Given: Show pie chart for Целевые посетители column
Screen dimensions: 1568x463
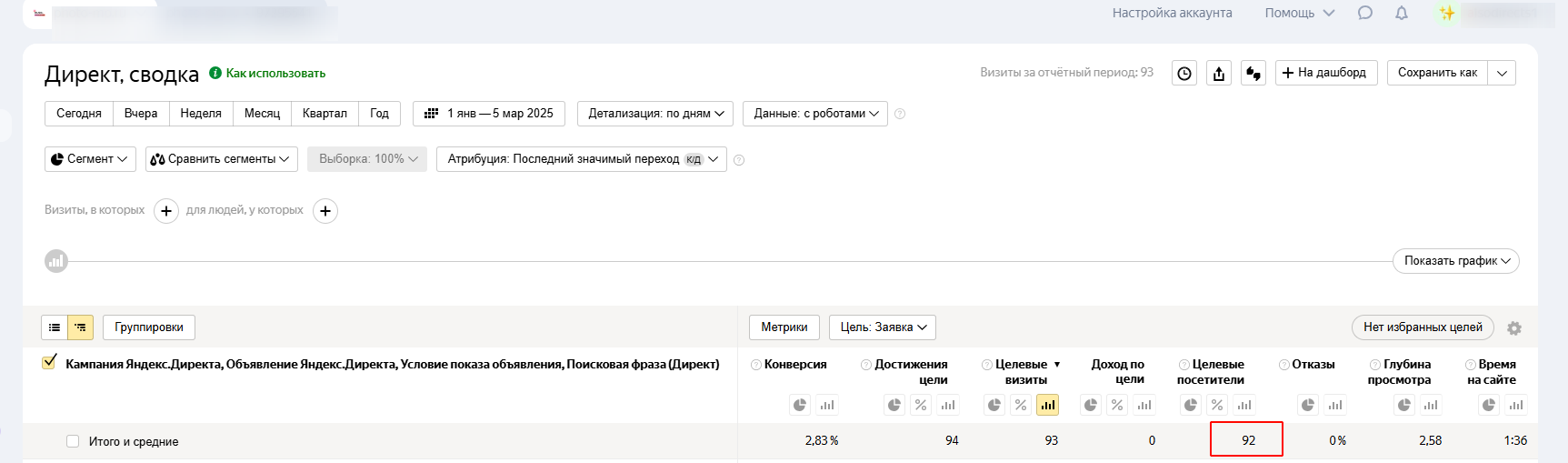Looking at the screenshot, I should [x=1191, y=405].
